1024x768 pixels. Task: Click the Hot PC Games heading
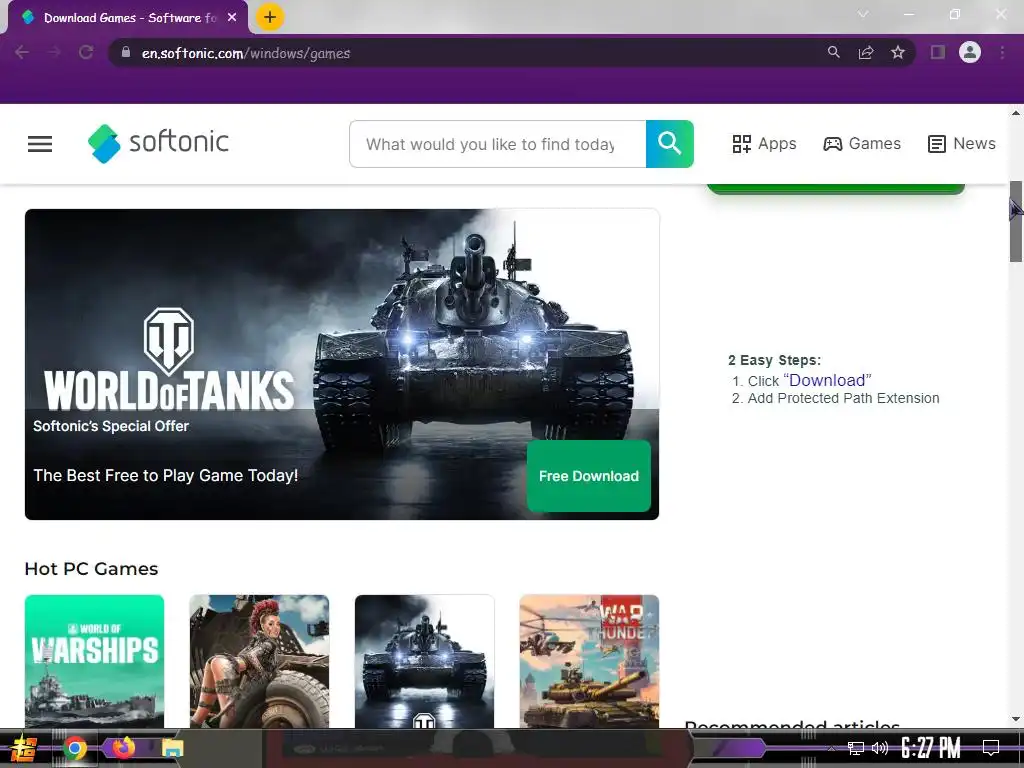(x=91, y=569)
